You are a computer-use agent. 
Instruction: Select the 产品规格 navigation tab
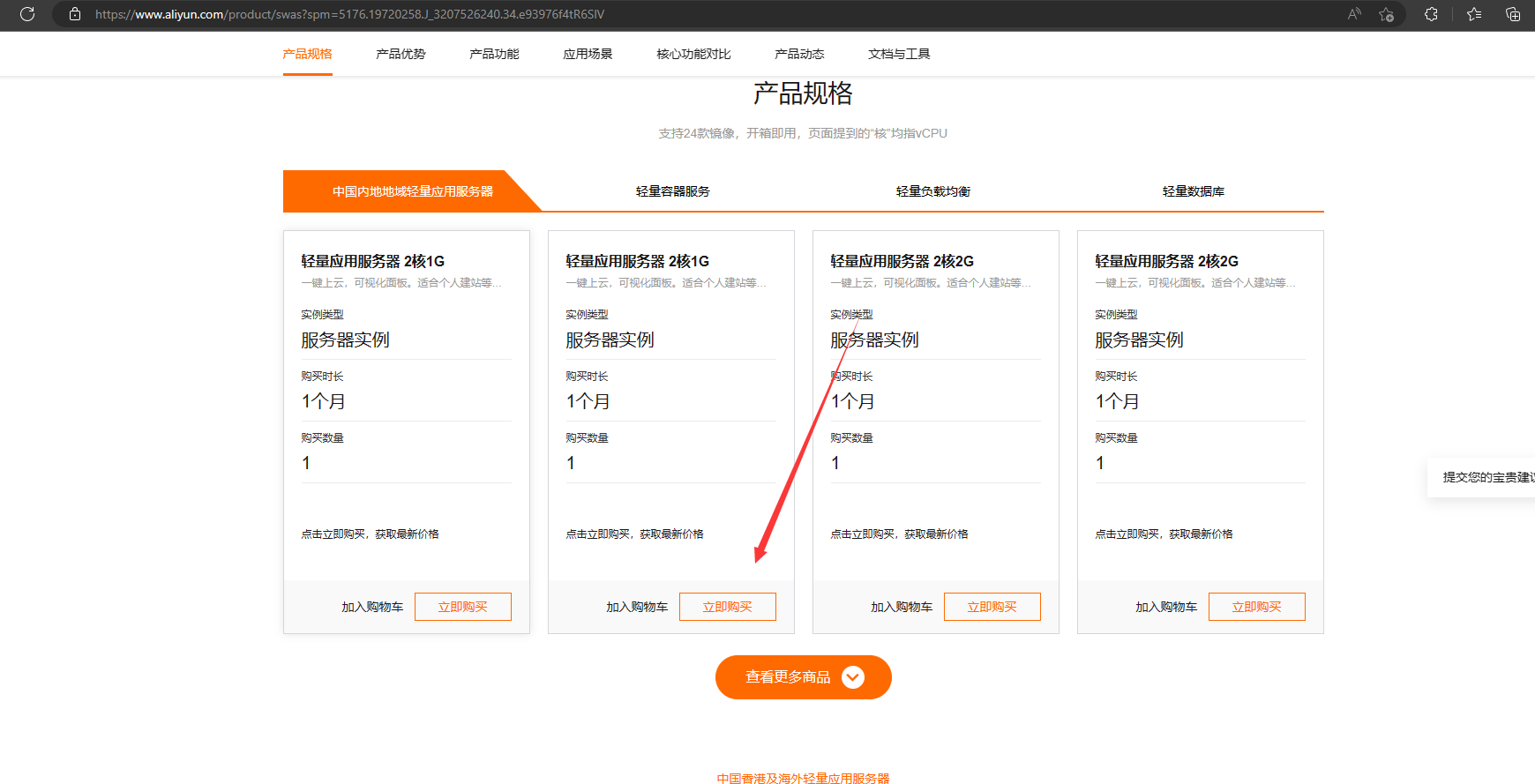(x=307, y=54)
